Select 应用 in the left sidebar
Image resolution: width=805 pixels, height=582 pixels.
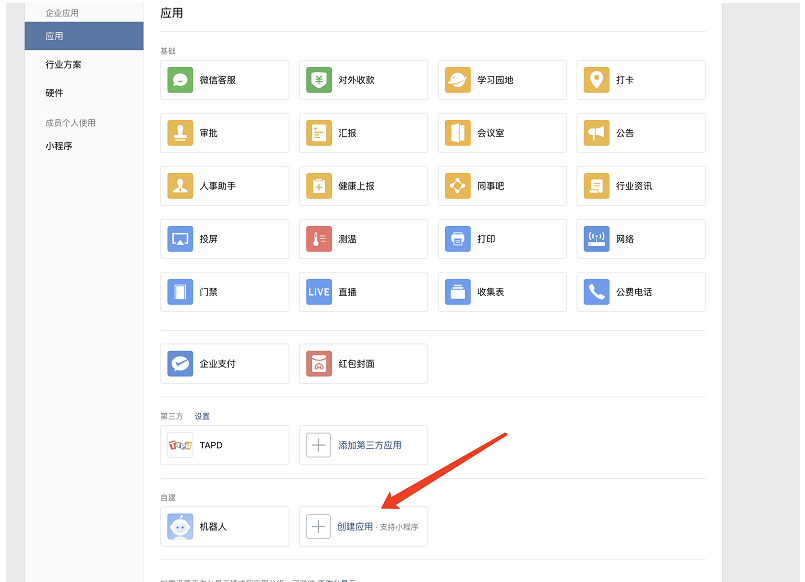point(84,36)
